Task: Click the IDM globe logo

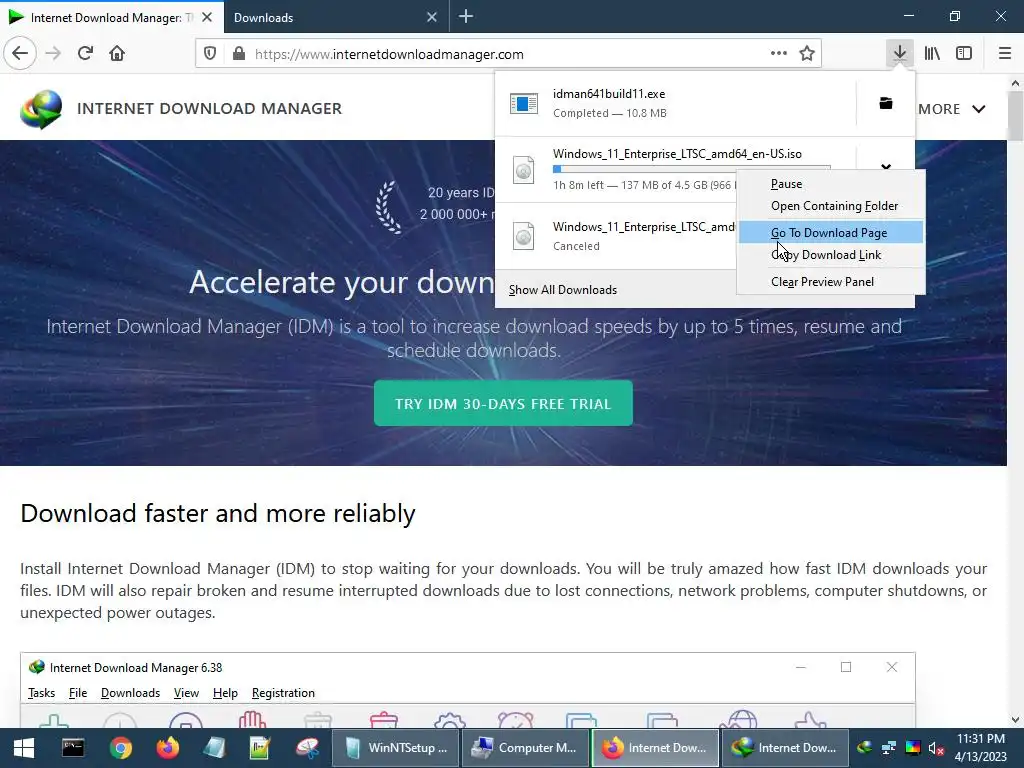Action: click(41, 108)
